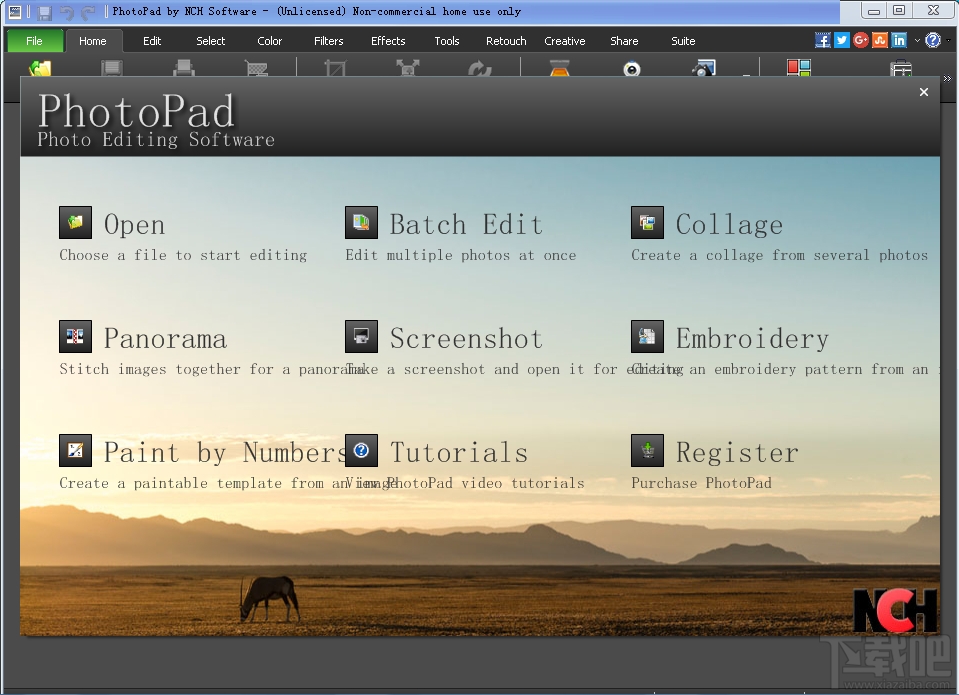Click the Screenshot capture icon
This screenshot has width=959, height=695.
coord(361,337)
